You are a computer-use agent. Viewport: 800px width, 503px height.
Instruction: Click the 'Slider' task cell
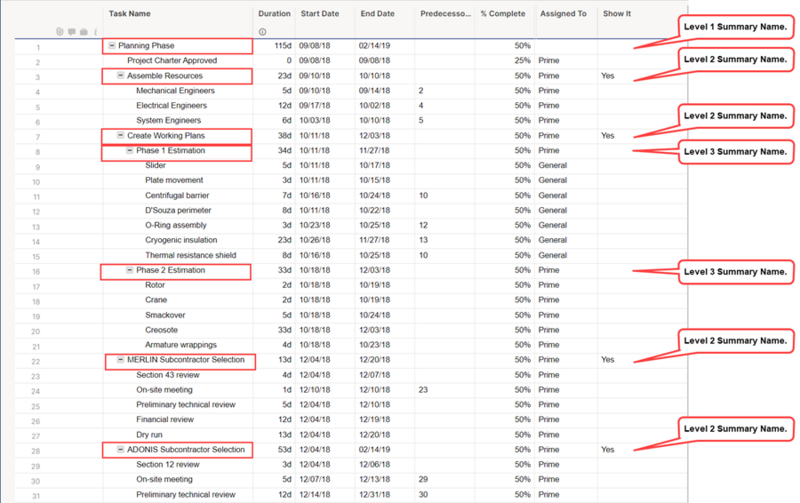tap(155, 165)
